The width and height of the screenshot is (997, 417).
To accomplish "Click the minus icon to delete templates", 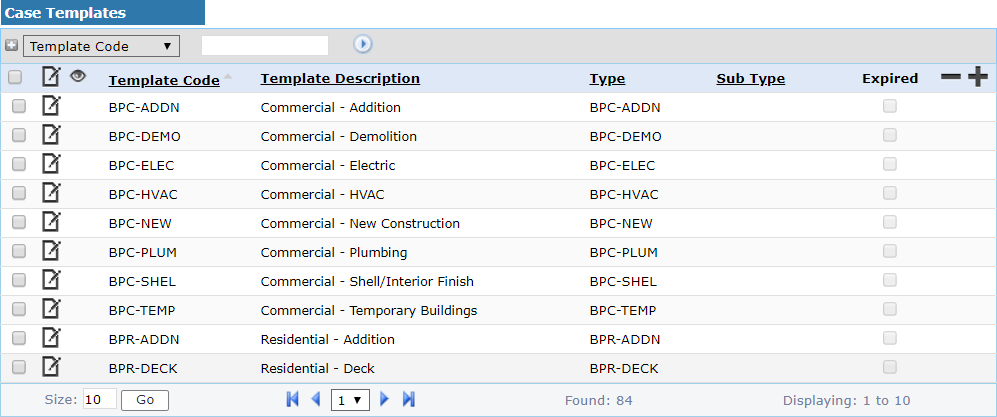I will 951,78.
